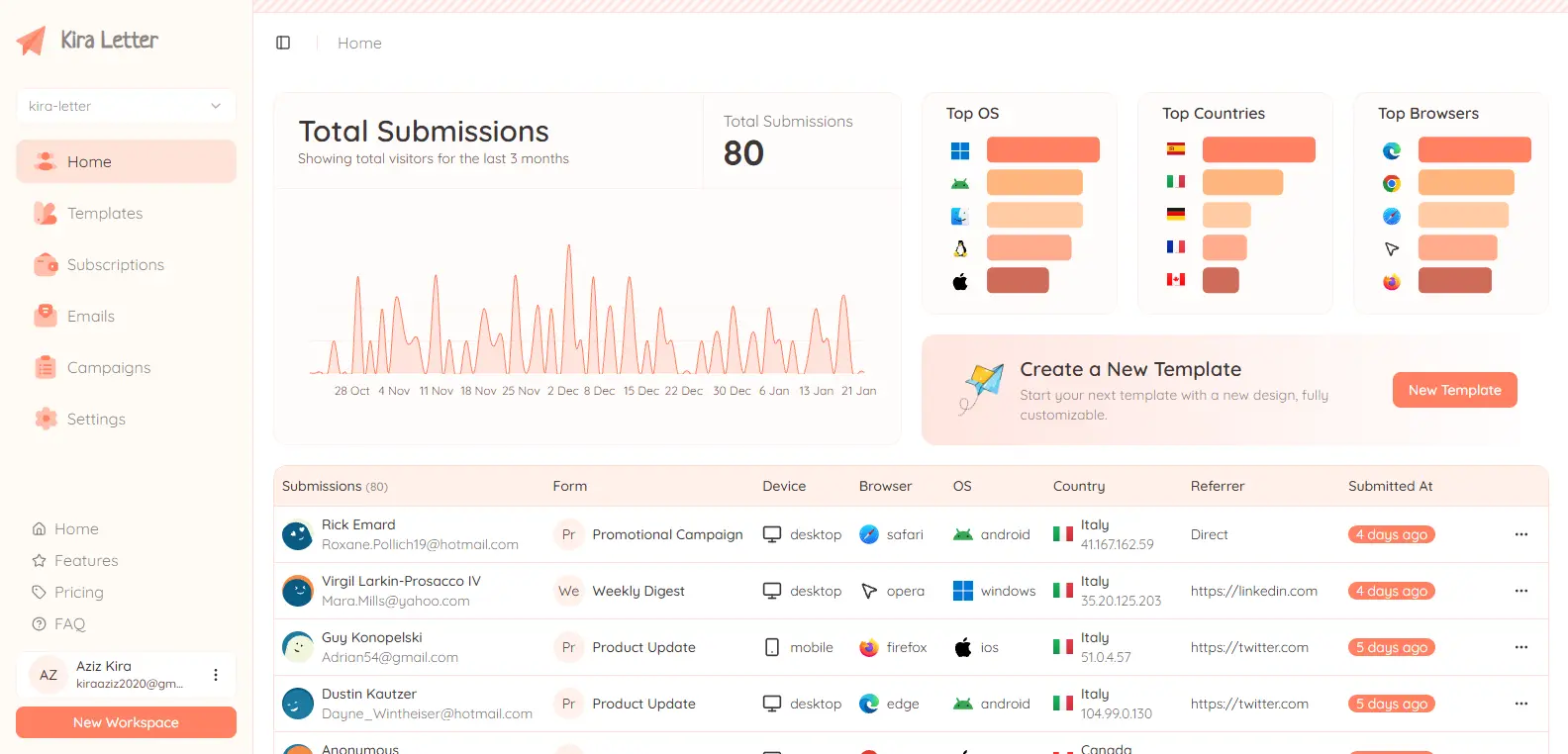This screenshot has width=1568, height=754.
Task: Open the kira-letter workspace dropdown
Action: (126, 106)
